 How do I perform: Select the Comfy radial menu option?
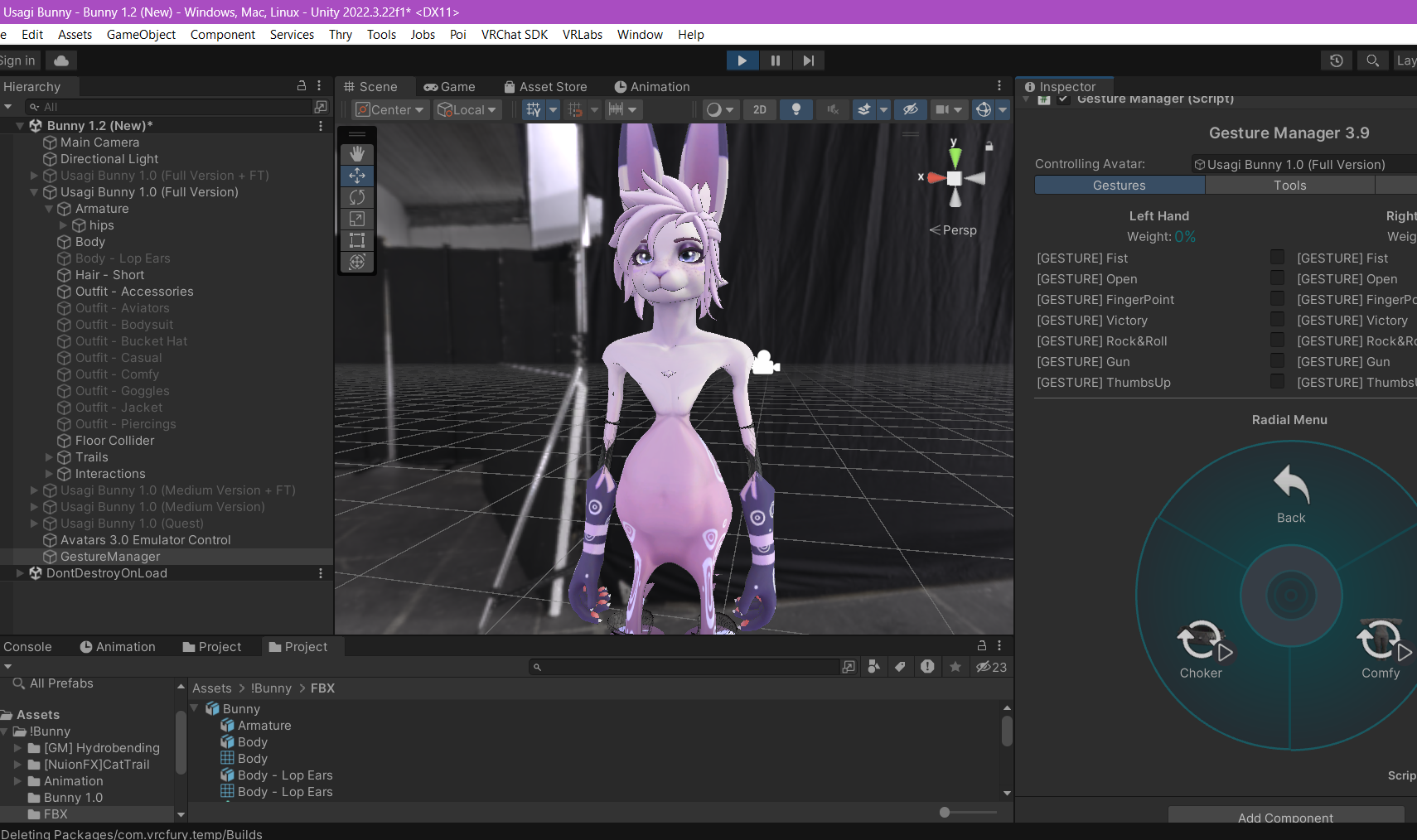pyautogui.click(x=1381, y=650)
